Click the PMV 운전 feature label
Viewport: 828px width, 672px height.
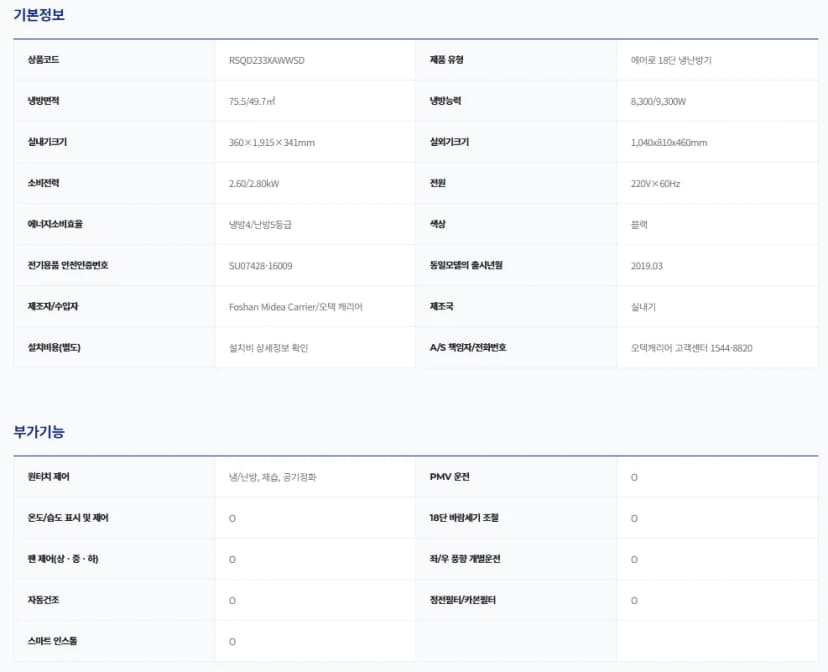(449, 477)
